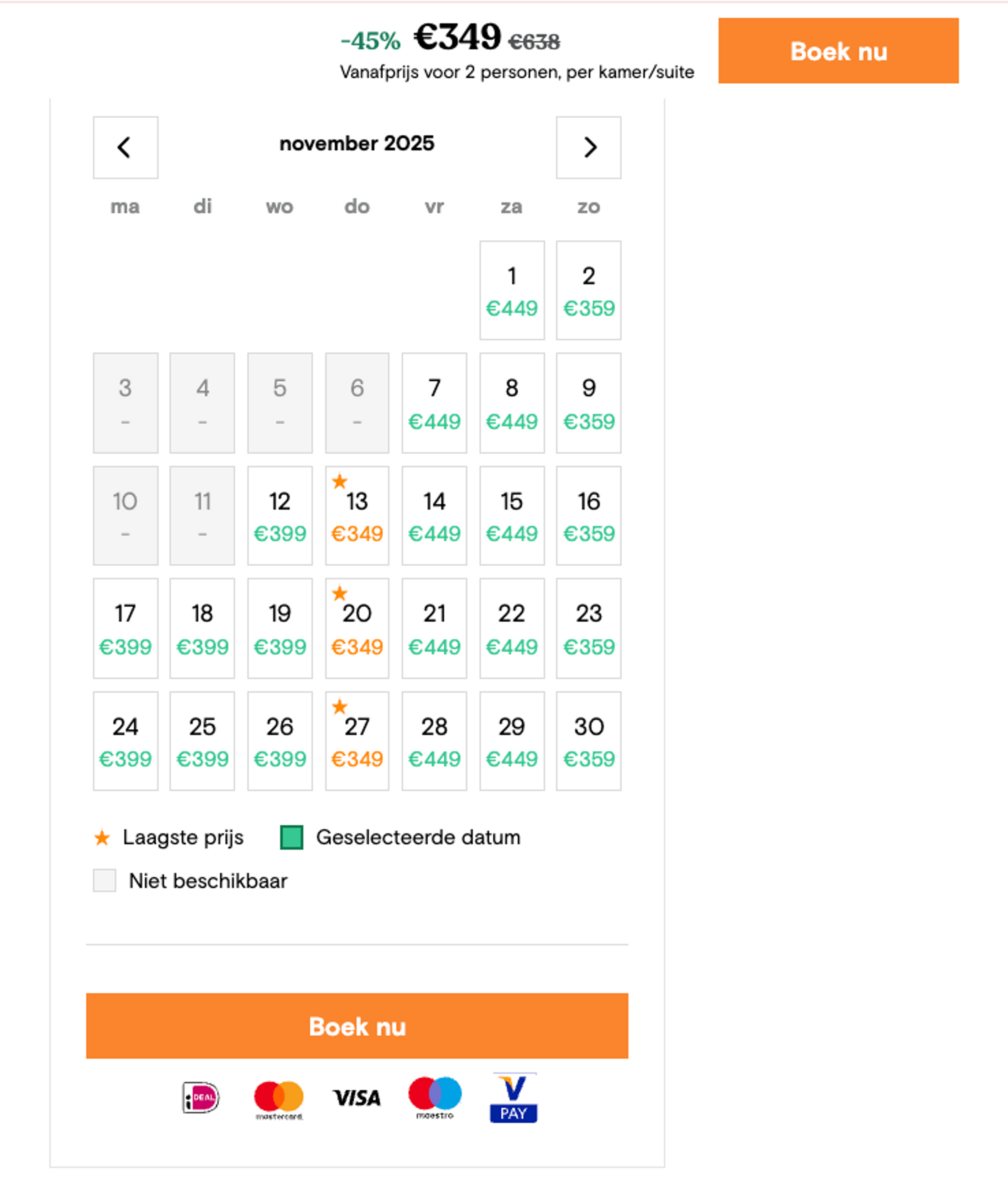Go to previous month with left arrow
This screenshot has width=1008, height=1191.
point(125,148)
